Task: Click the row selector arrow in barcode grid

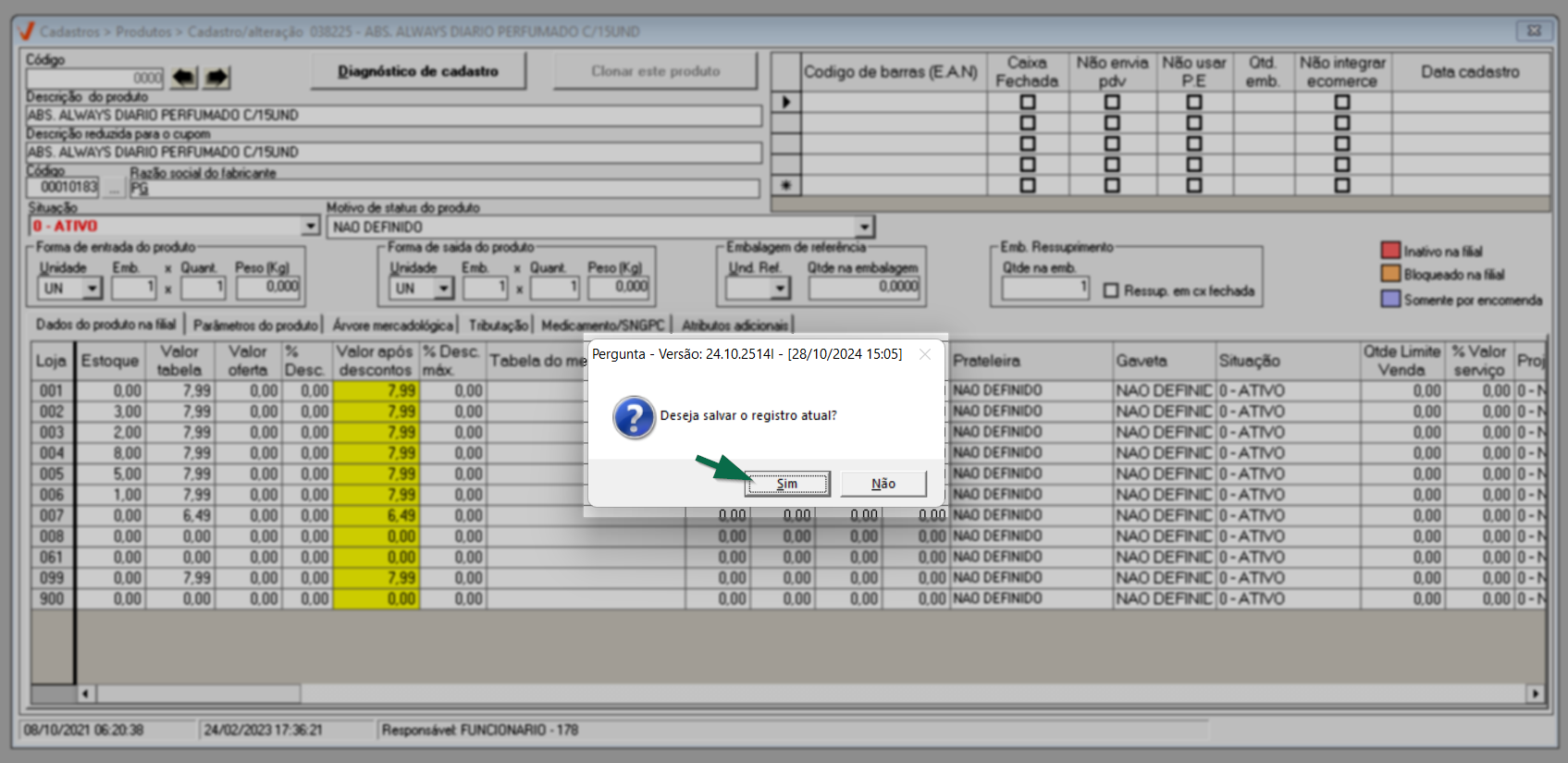Action: point(786,102)
